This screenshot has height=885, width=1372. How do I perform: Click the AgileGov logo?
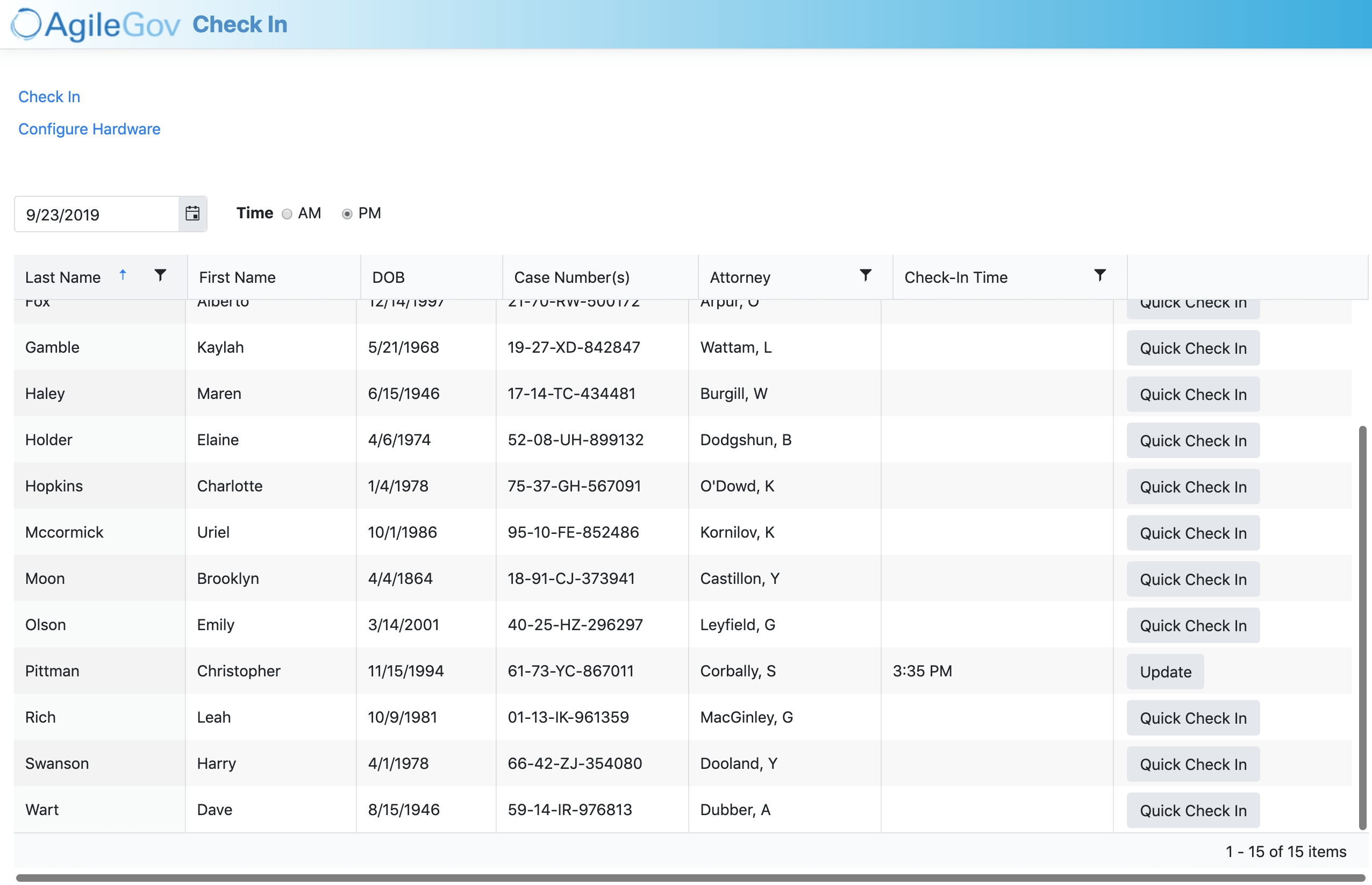coord(95,25)
